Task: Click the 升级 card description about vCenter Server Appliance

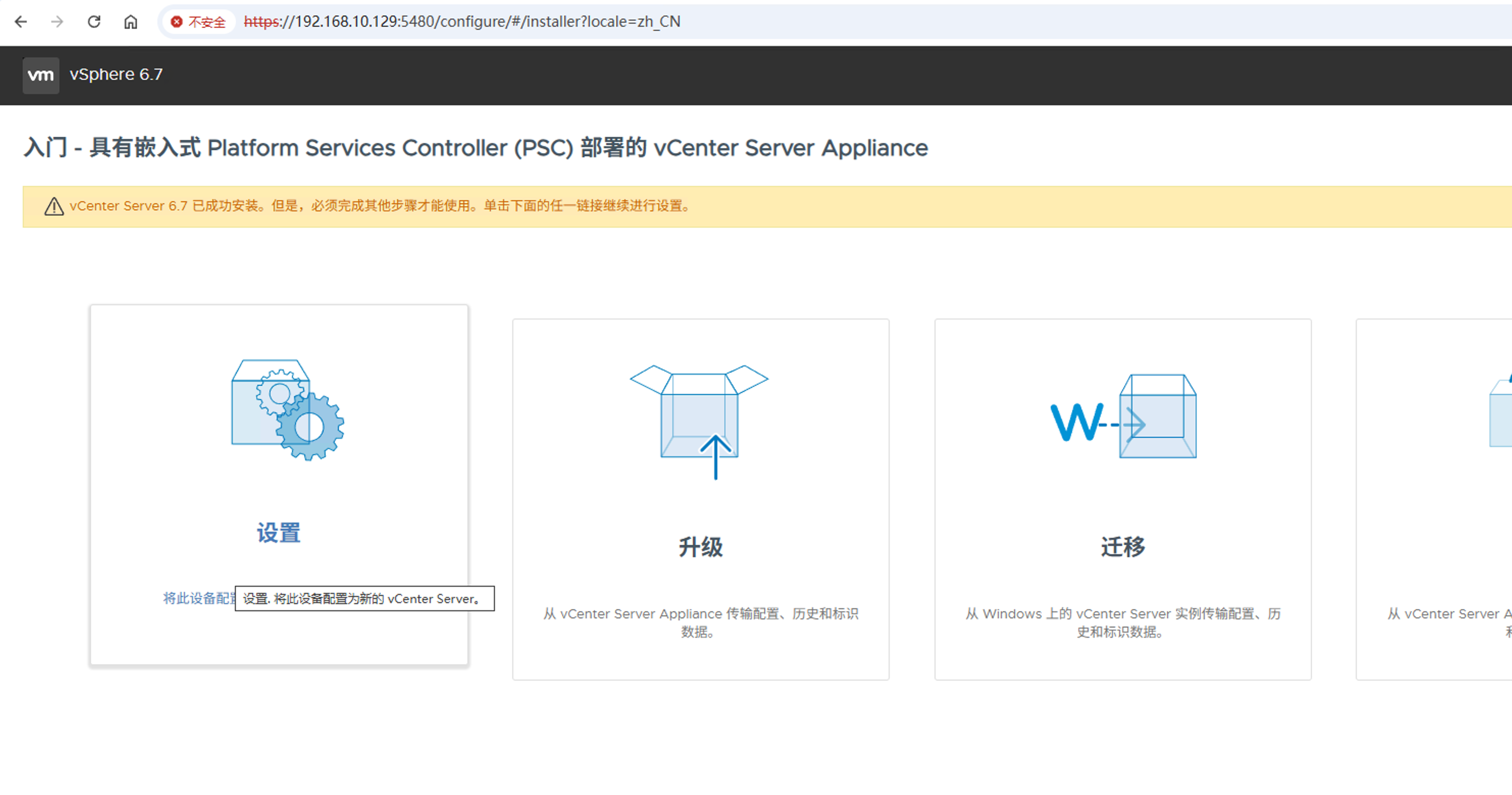Action: pos(700,623)
